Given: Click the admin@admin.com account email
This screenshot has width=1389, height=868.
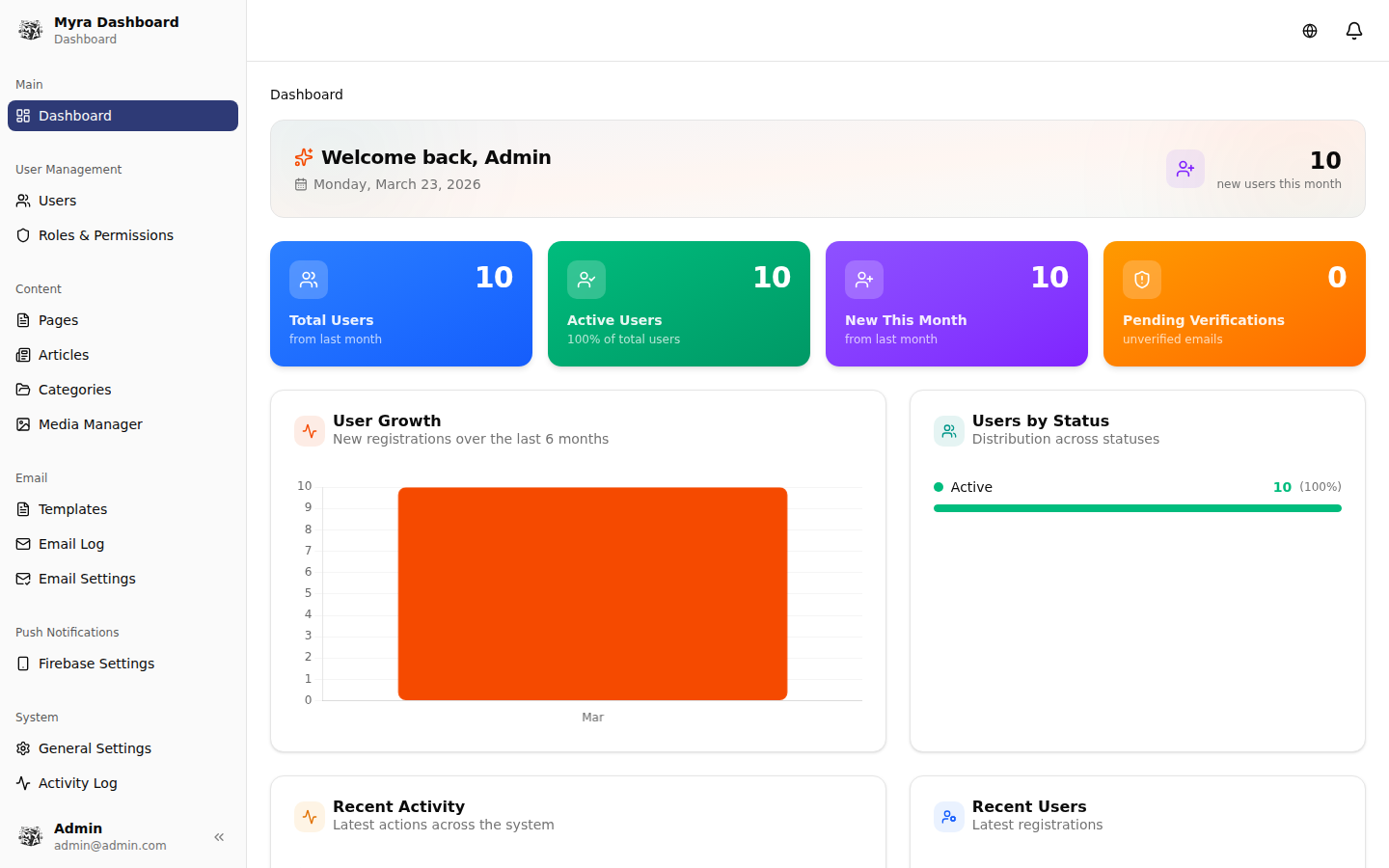Looking at the screenshot, I should 110,846.
